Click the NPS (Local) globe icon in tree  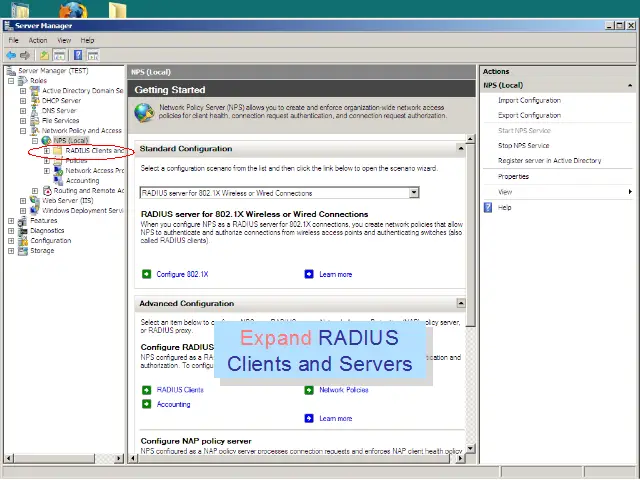[47, 140]
